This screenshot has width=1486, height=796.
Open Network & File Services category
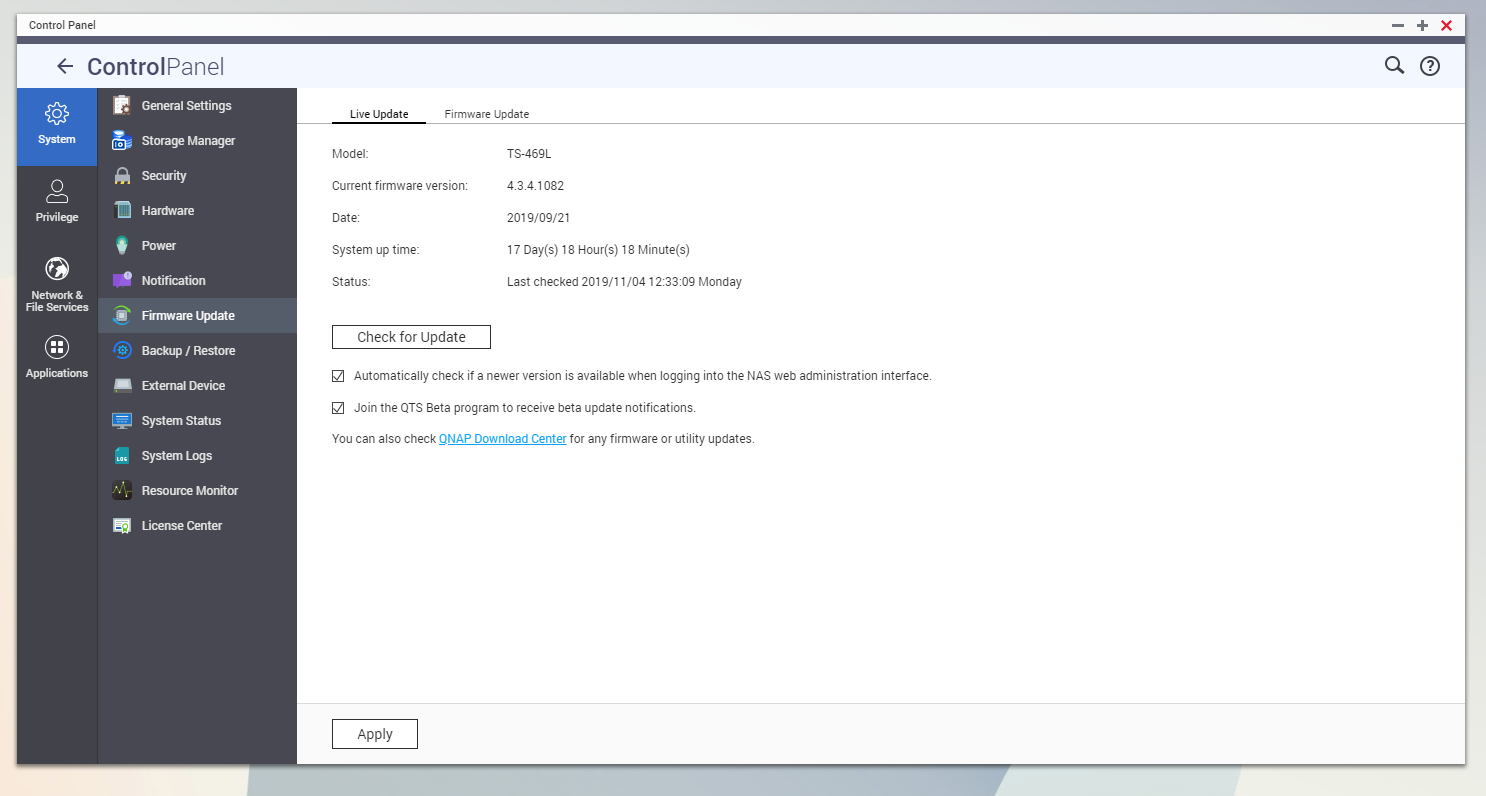57,285
